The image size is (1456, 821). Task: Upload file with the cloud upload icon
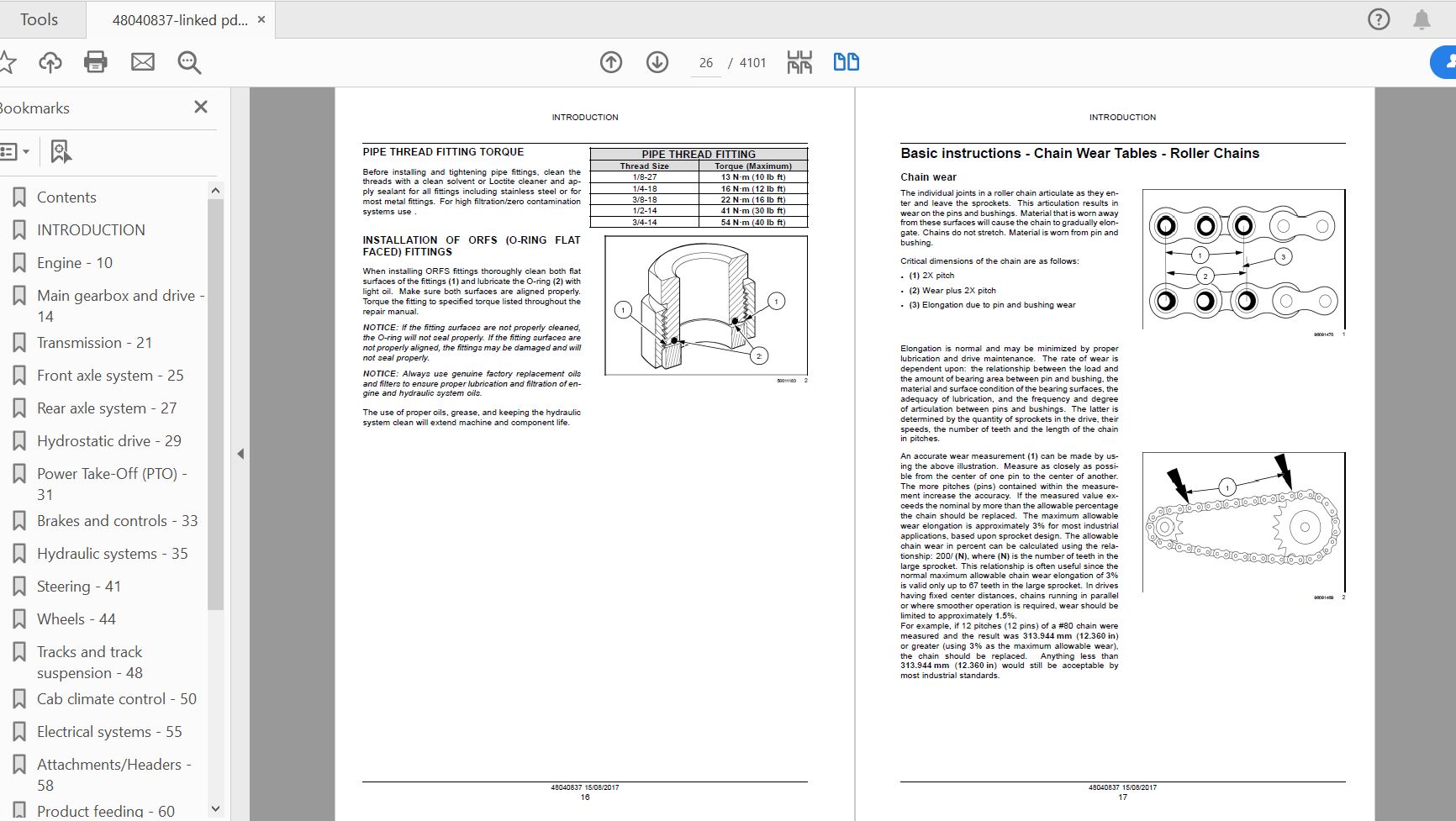pos(50,62)
